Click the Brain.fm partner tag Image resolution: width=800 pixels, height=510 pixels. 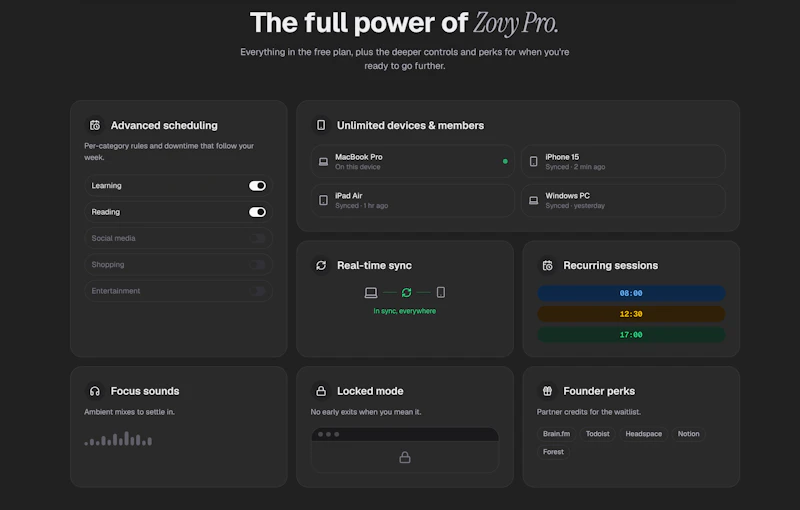pyautogui.click(x=556, y=434)
